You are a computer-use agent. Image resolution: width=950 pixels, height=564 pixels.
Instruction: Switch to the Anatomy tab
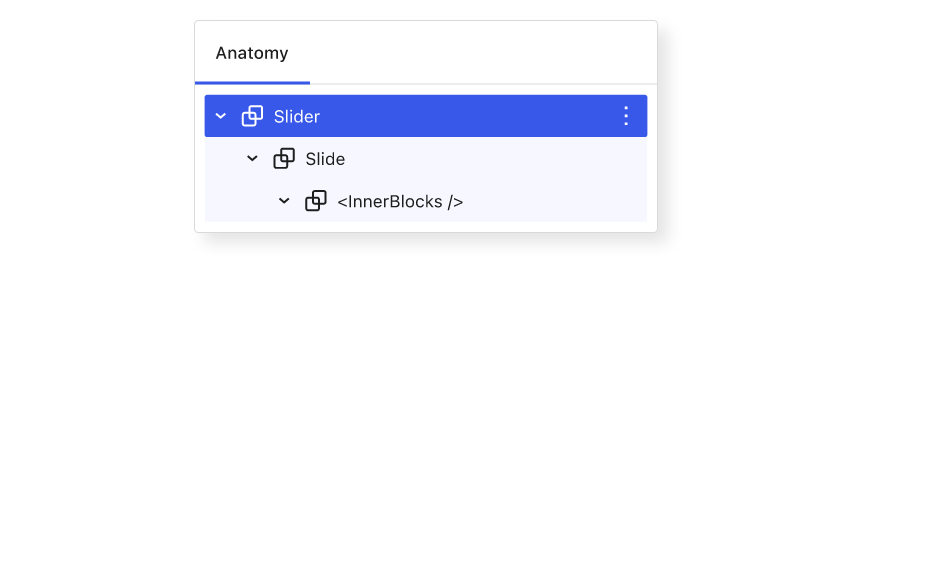(x=252, y=53)
